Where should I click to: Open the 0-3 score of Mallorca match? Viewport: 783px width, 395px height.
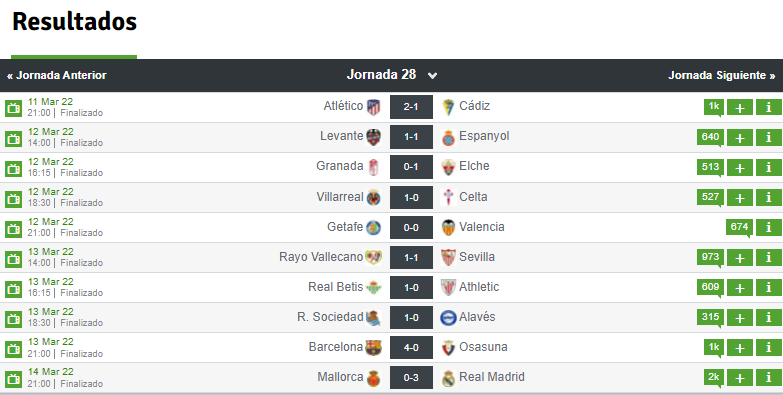point(411,378)
